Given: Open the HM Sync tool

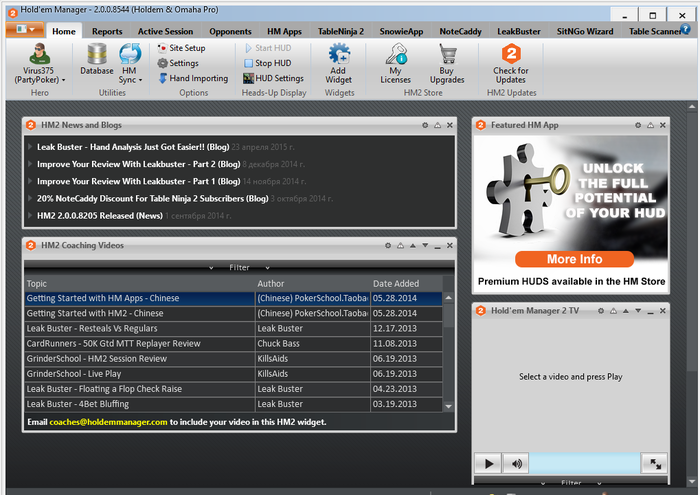Looking at the screenshot, I should tap(130, 63).
